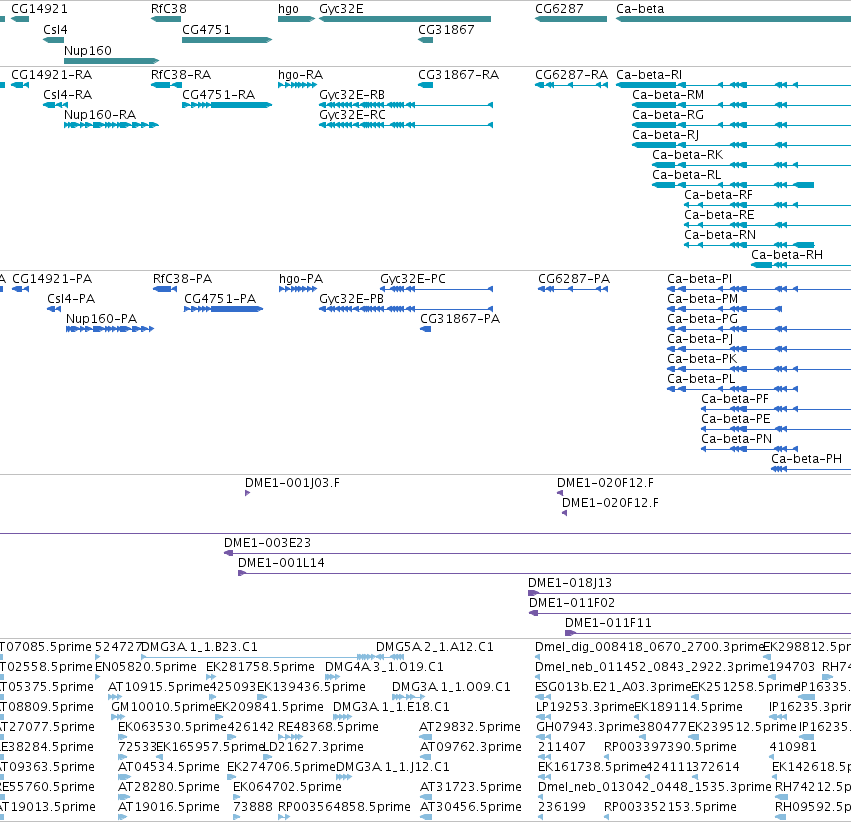Select EST RP003564858.5prime
Screen dimensions: 851x822
point(344,808)
